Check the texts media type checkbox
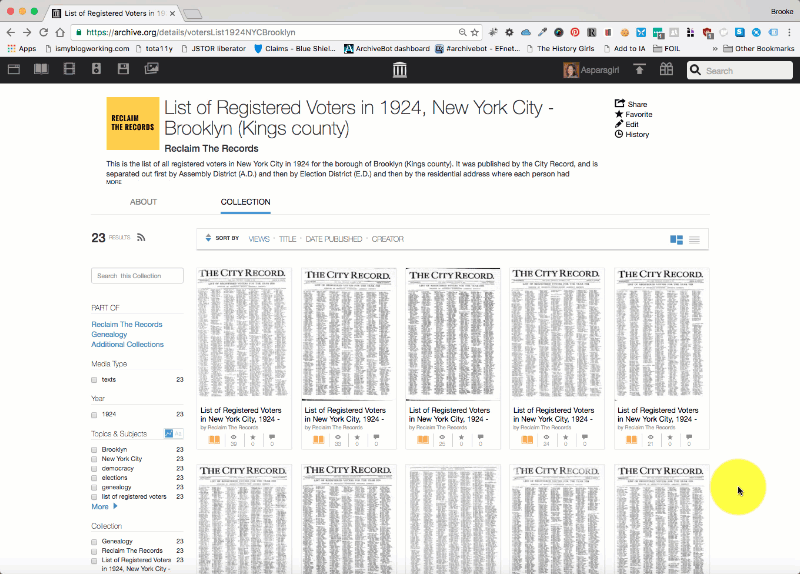Image resolution: width=800 pixels, height=574 pixels. [94, 380]
